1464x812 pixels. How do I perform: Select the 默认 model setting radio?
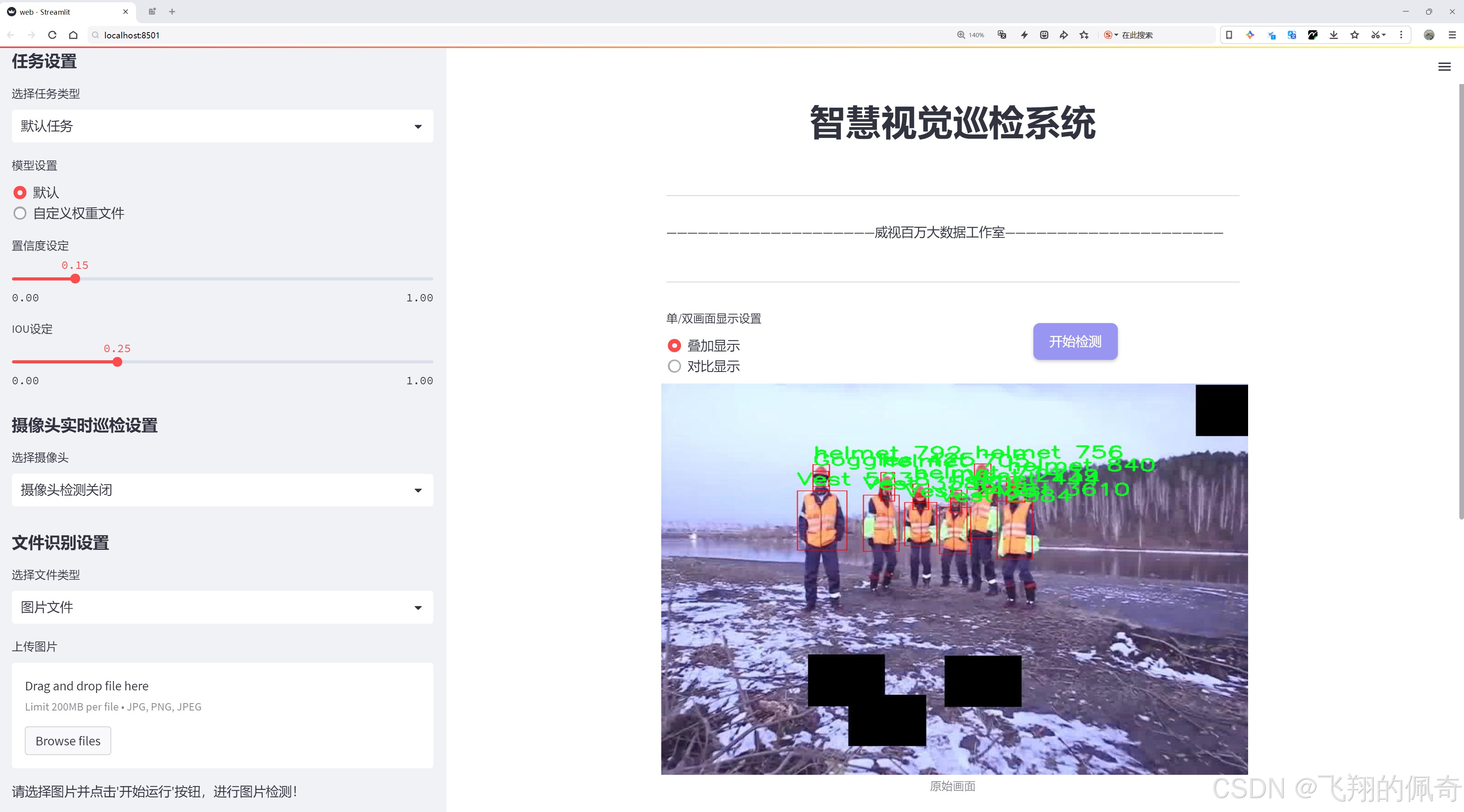(20, 193)
